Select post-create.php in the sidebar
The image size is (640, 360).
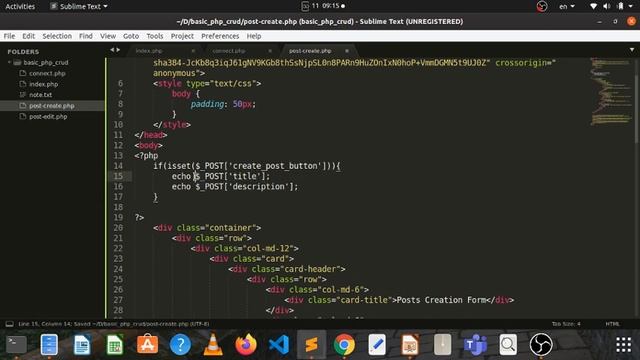tap(52, 106)
